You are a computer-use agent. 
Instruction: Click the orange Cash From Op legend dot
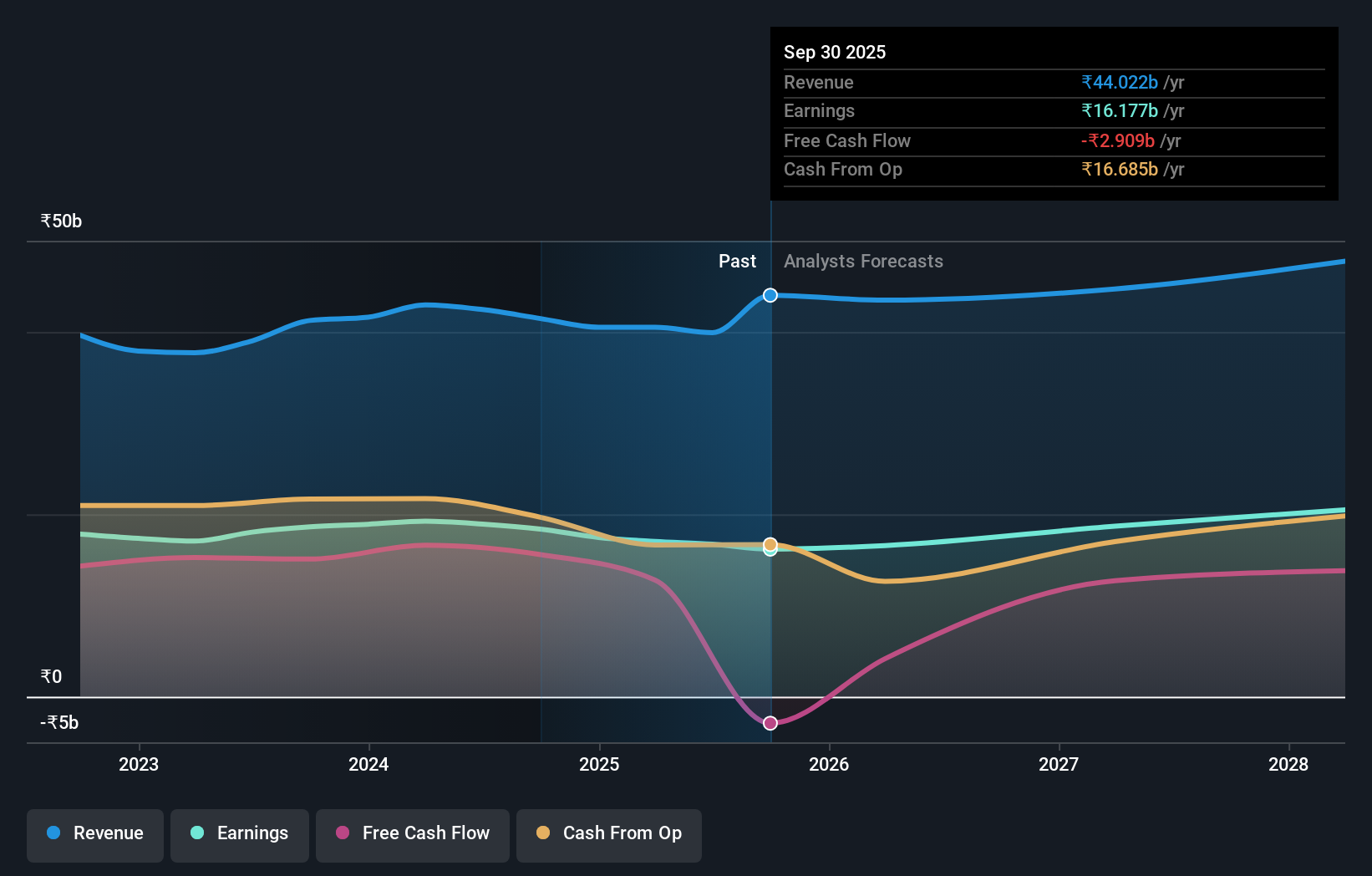pyautogui.click(x=543, y=833)
